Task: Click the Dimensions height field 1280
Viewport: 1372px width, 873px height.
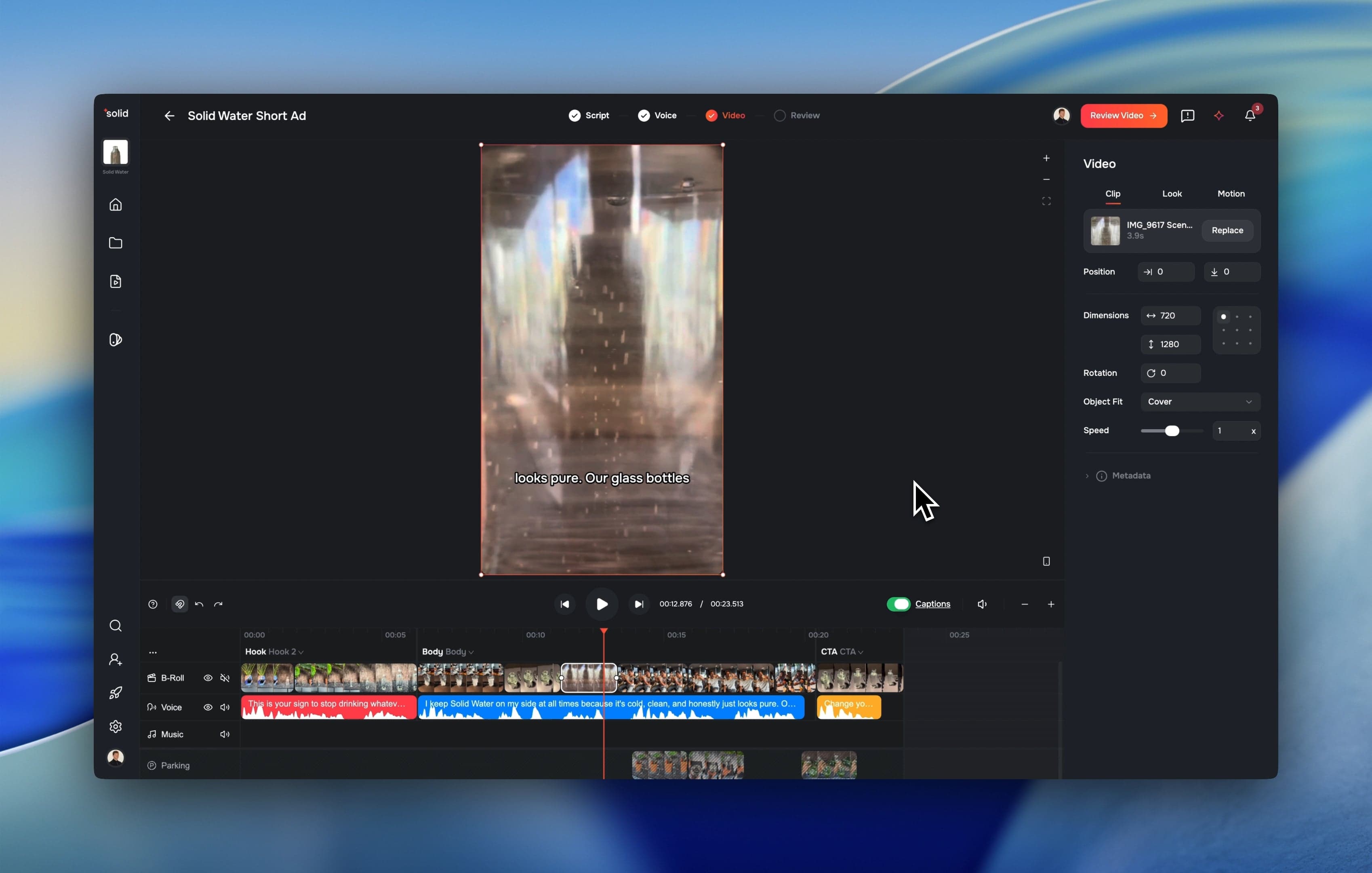Action: pos(1170,344)
